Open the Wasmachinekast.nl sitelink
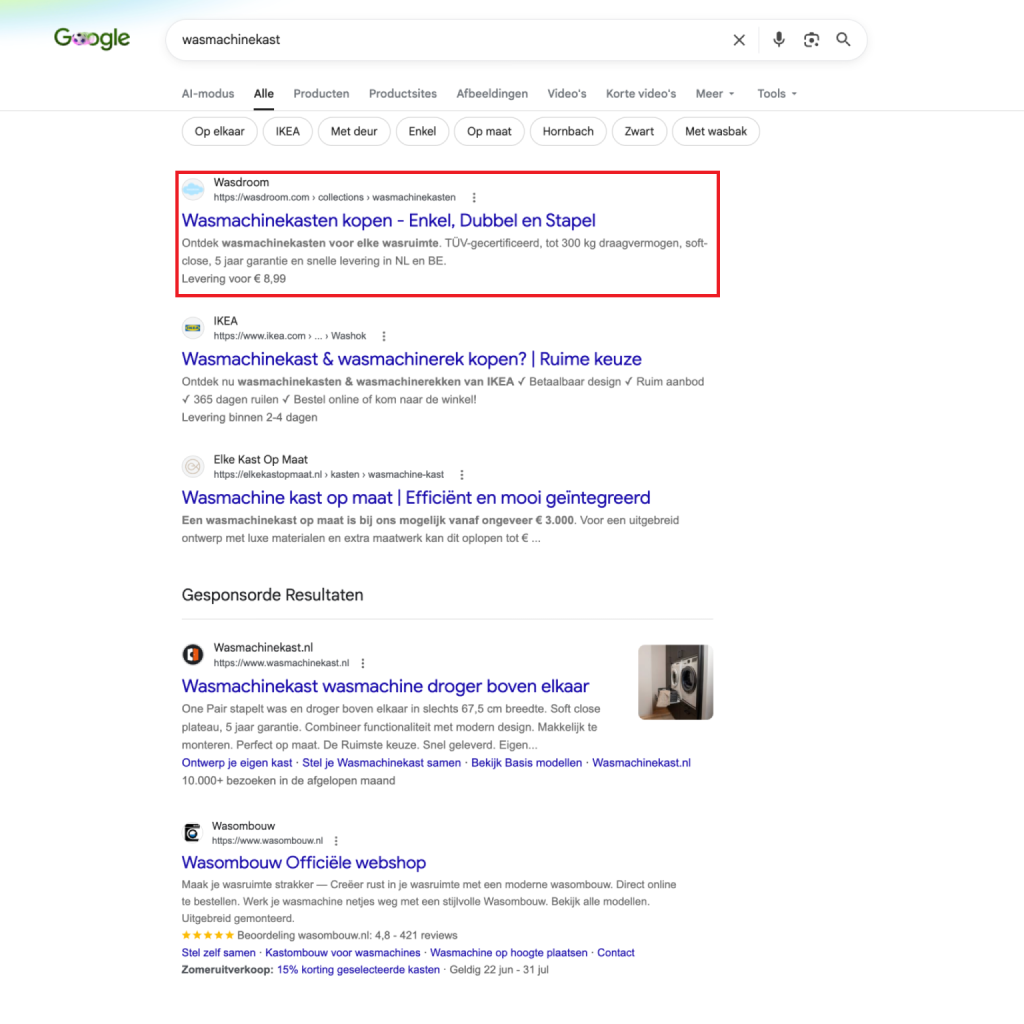This screenshot has height=1024, width=1024. point(641,763)
